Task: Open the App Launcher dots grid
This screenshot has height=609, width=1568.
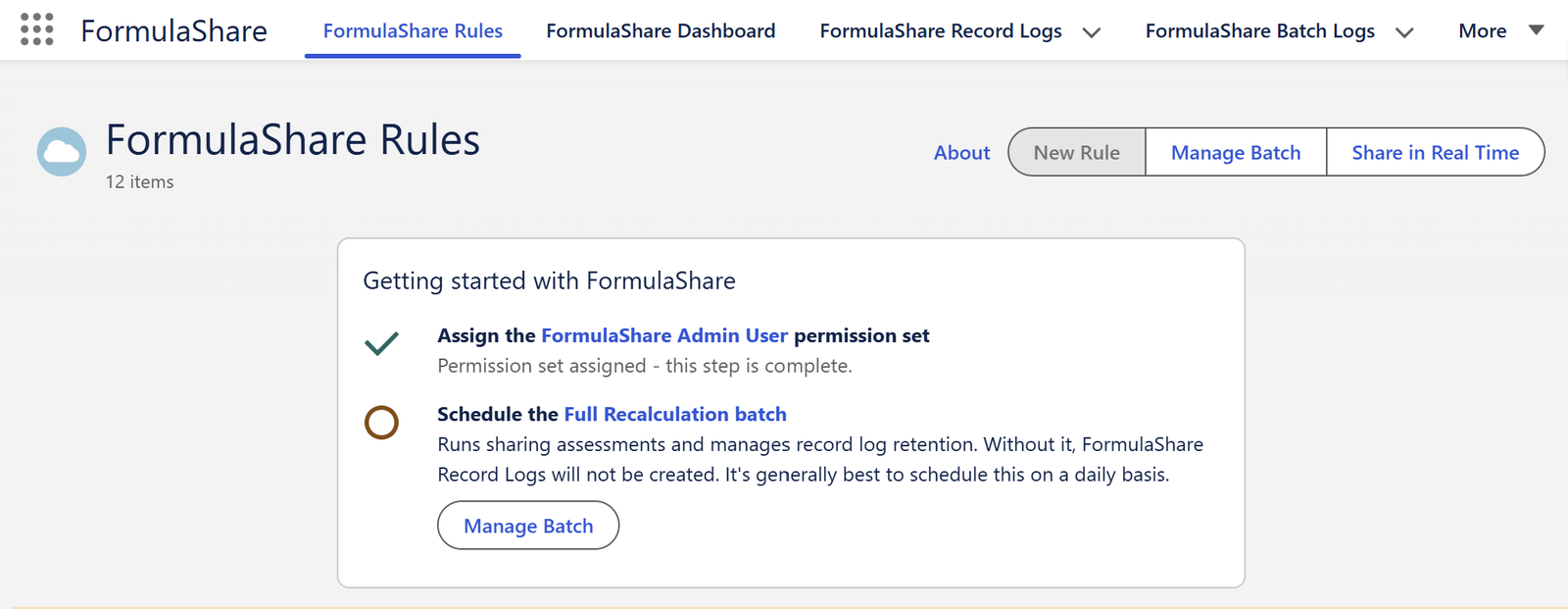Action: (x=37, y=29)
